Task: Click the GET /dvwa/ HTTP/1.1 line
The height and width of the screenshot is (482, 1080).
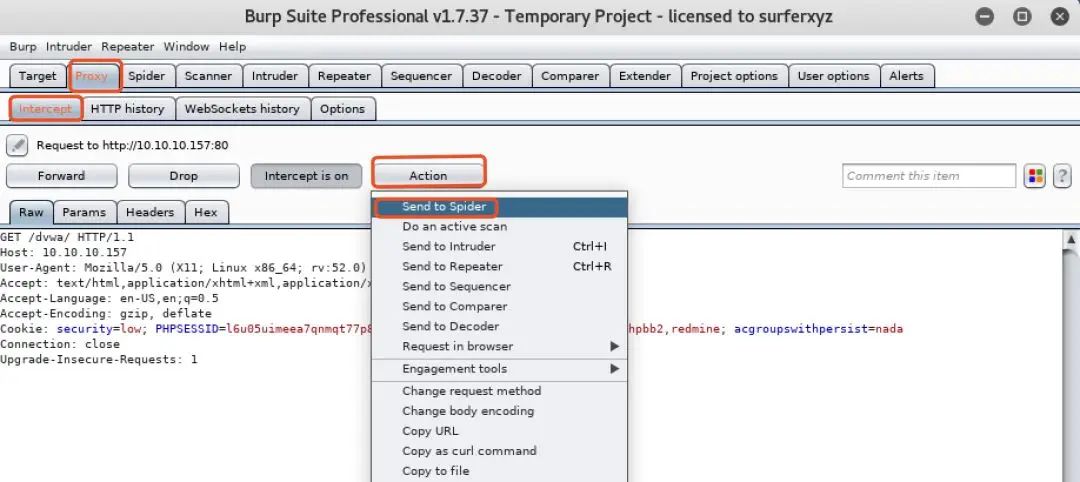Action: [x=67, y=238]
